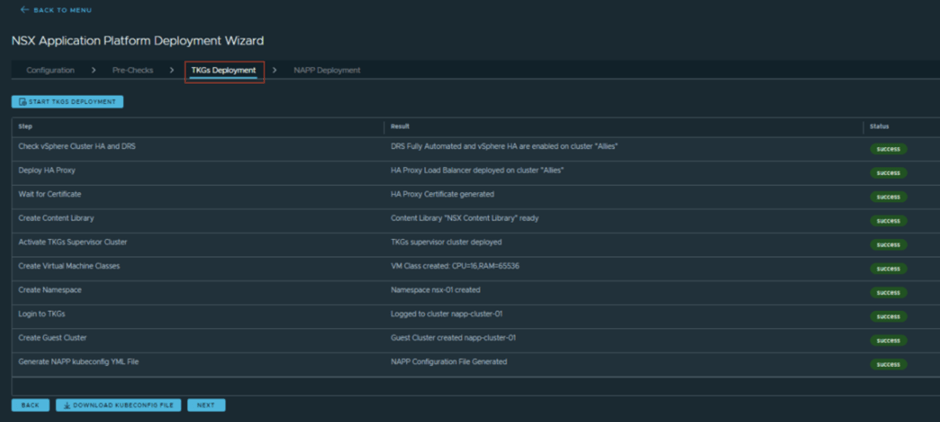Go to the NAPP Deployment tab

pos(327,70)
